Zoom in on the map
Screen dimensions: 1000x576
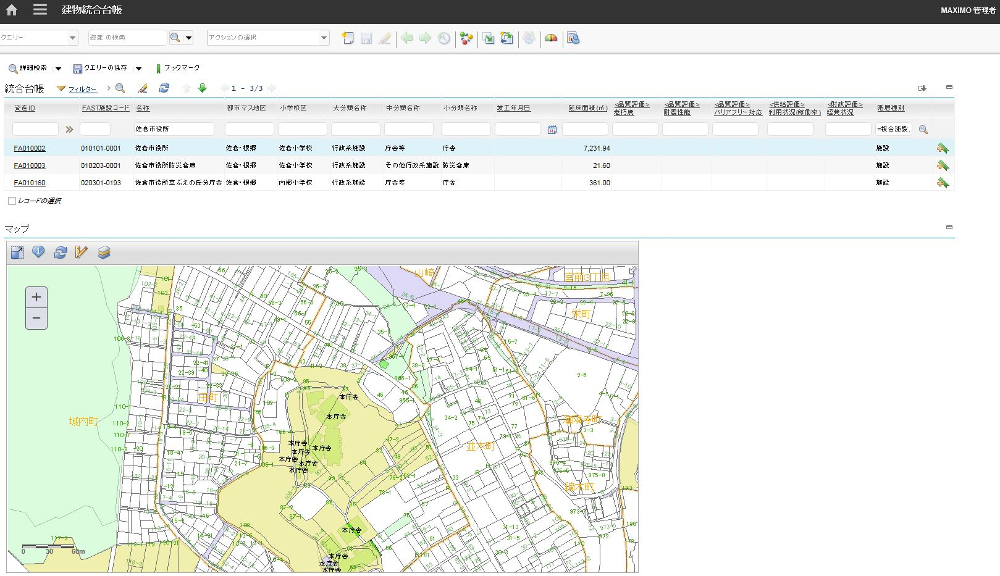pos(37,297)
